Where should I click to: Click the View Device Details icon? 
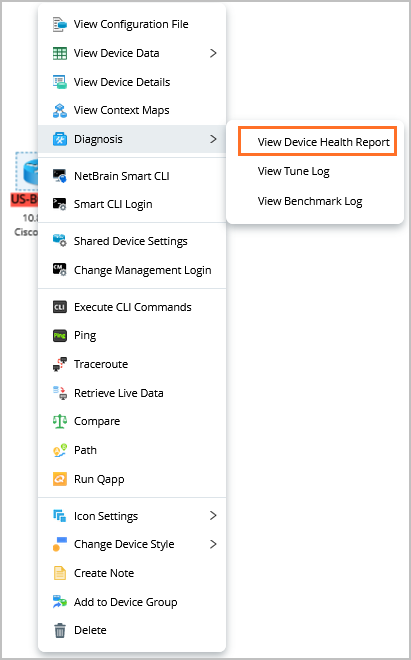tap(60, 82)
